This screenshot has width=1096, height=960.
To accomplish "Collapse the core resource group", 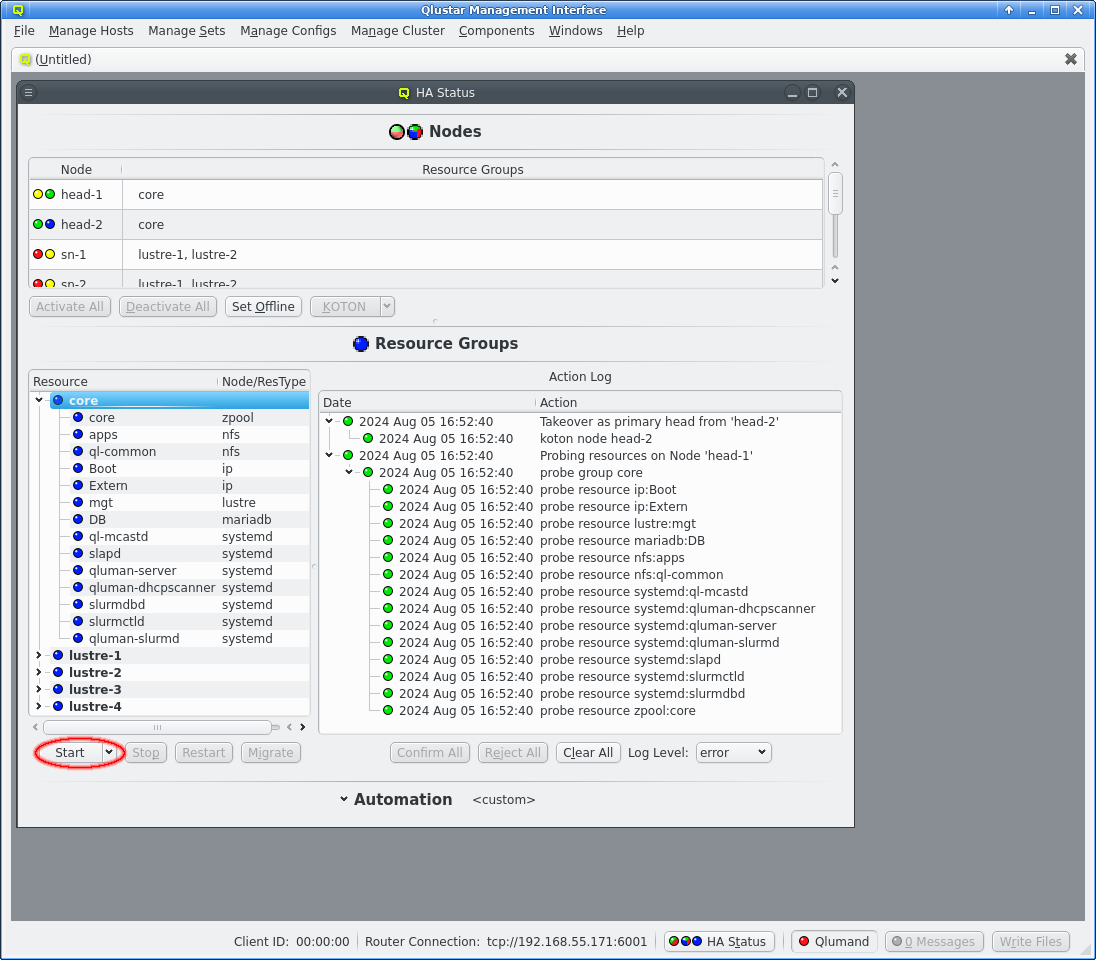I will (x=39, y=400).
